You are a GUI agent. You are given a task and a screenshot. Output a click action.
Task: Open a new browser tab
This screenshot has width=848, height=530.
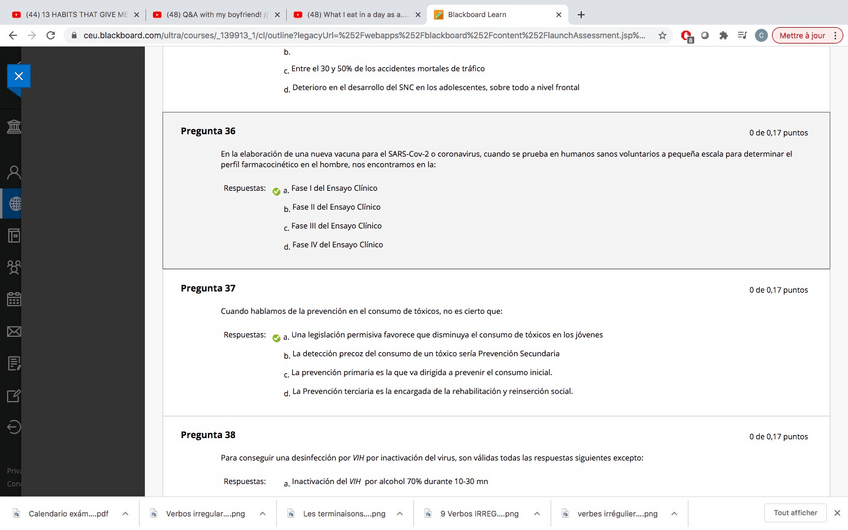(x=581, y=15)
